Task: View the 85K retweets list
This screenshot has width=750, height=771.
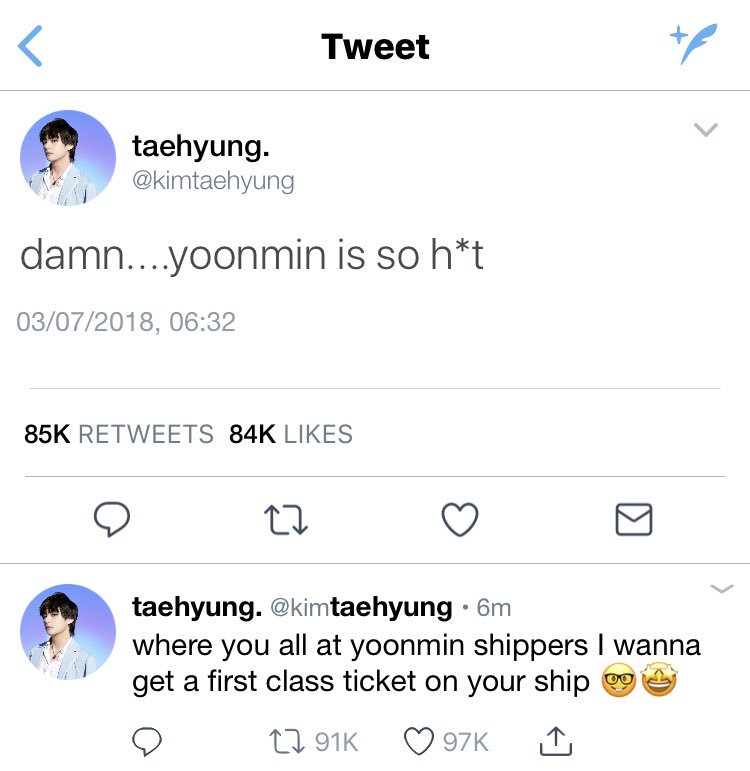Action: point(119,434)
